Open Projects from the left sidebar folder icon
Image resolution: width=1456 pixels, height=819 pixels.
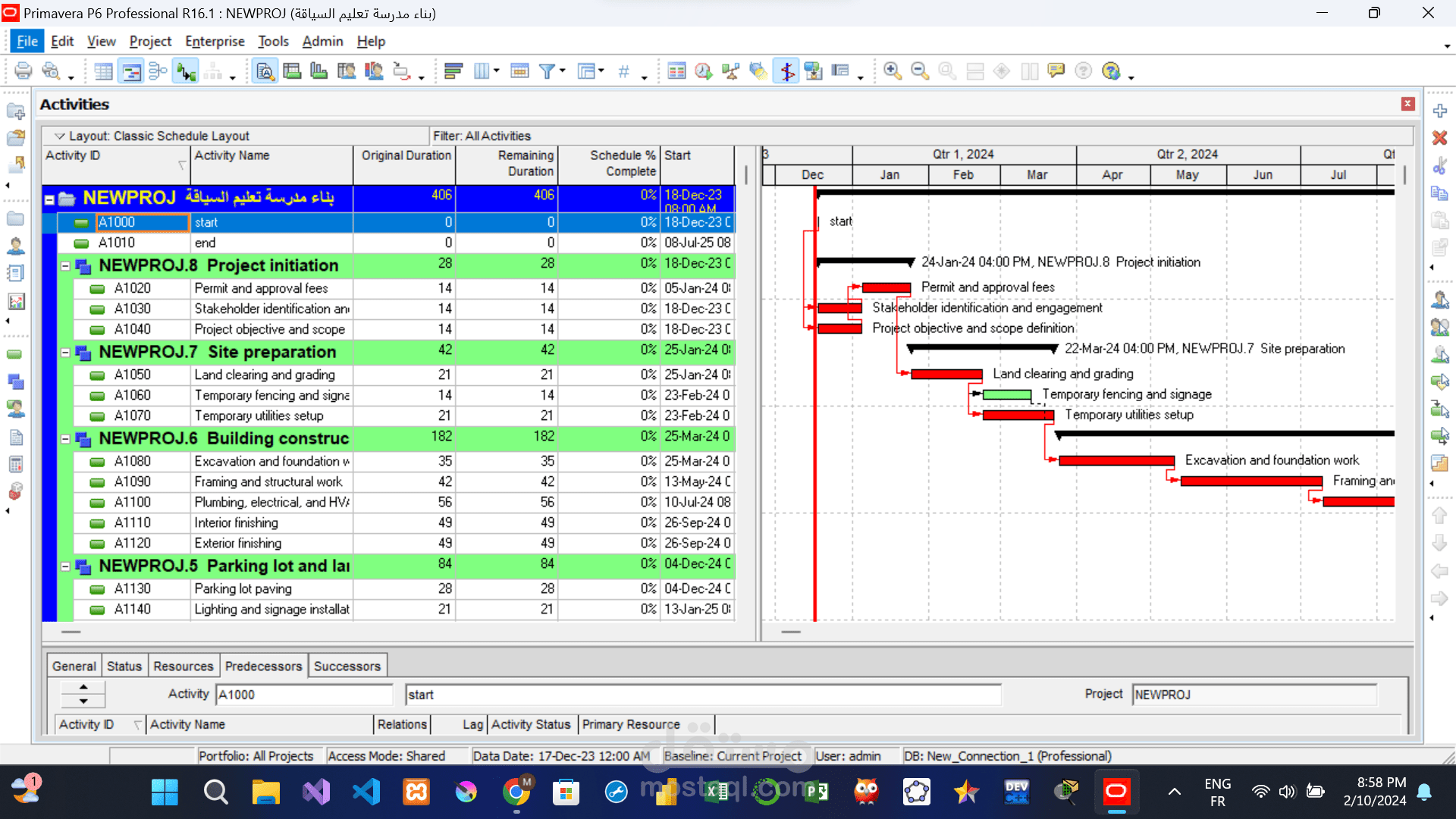point(15,219)
